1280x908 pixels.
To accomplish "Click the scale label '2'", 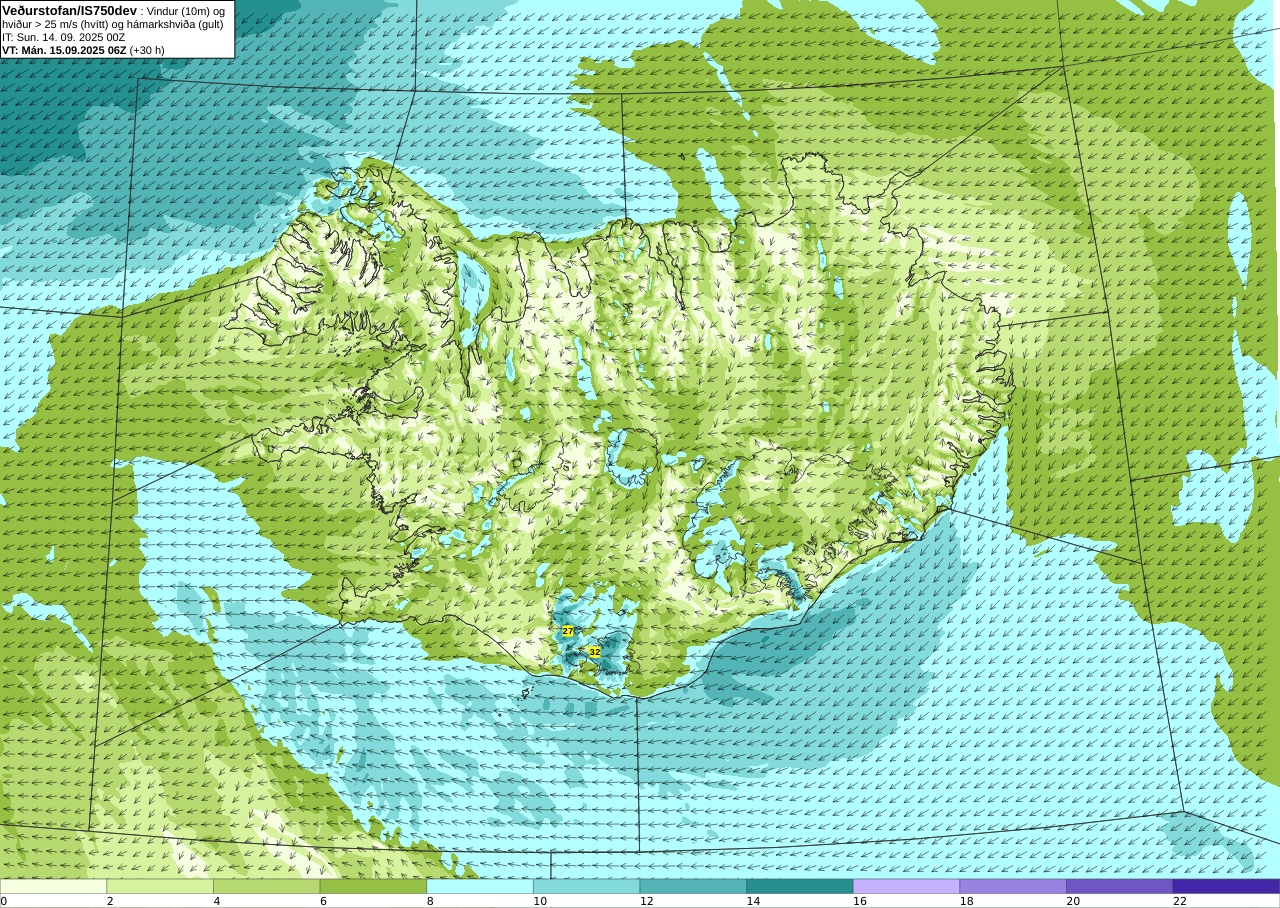I will 110,901.
